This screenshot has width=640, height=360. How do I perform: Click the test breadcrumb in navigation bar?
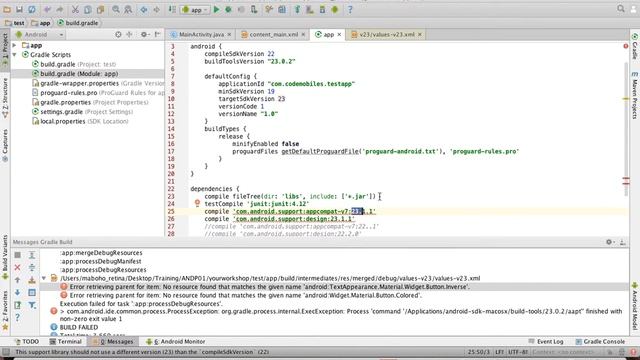click(x=15, y=23)
